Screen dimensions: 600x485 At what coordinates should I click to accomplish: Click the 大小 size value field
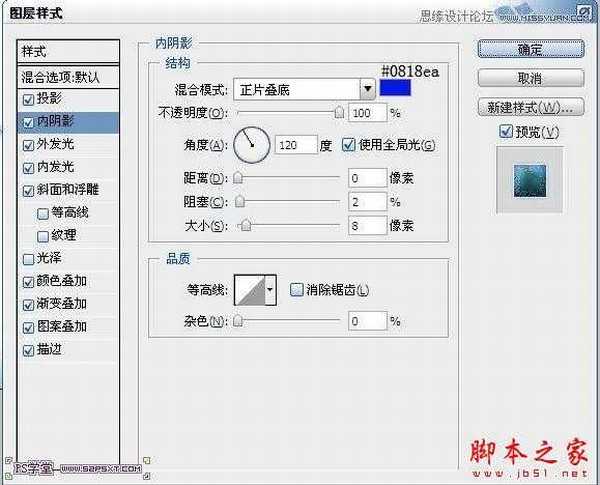367,225
